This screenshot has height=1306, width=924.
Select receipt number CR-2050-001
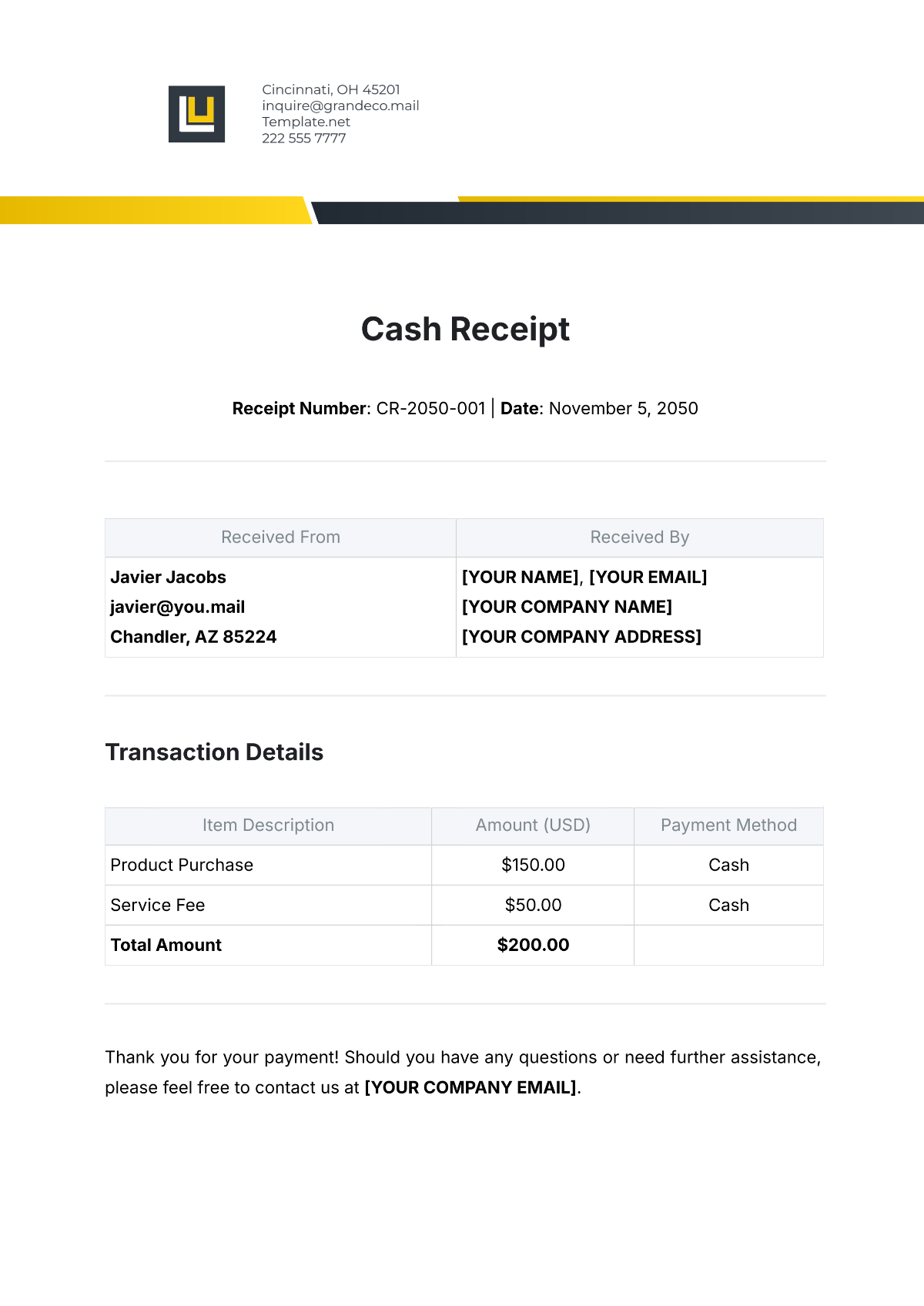pyautogui.click(x=430, y=409)
